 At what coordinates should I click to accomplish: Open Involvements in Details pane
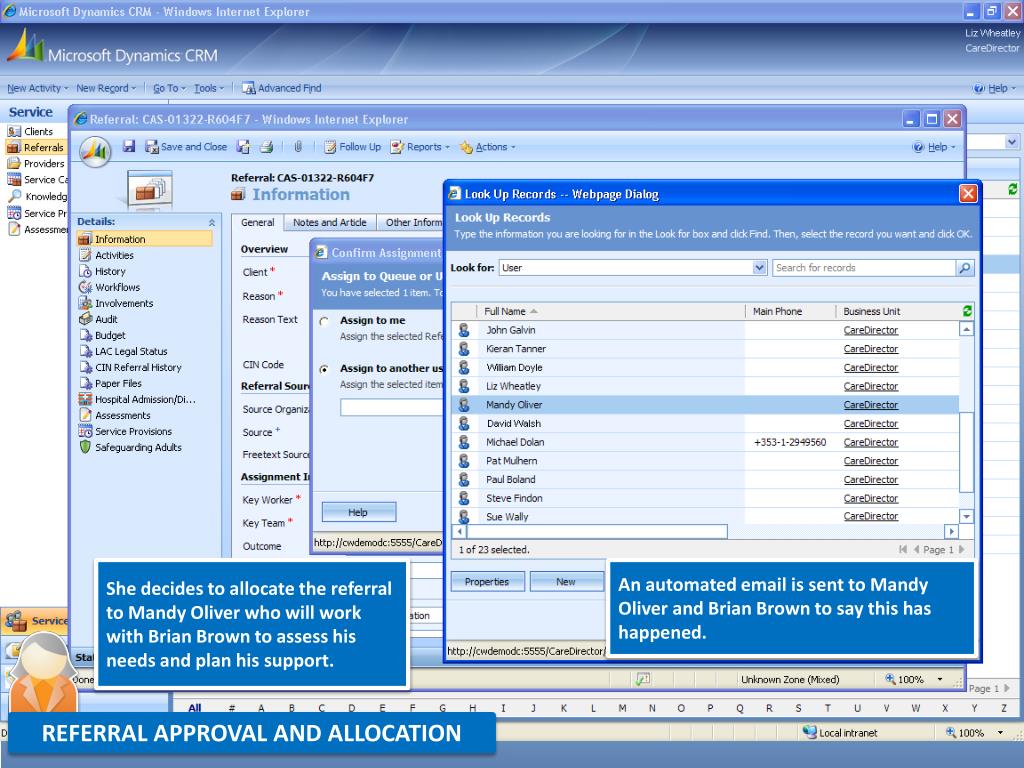(x=116, y=303)
